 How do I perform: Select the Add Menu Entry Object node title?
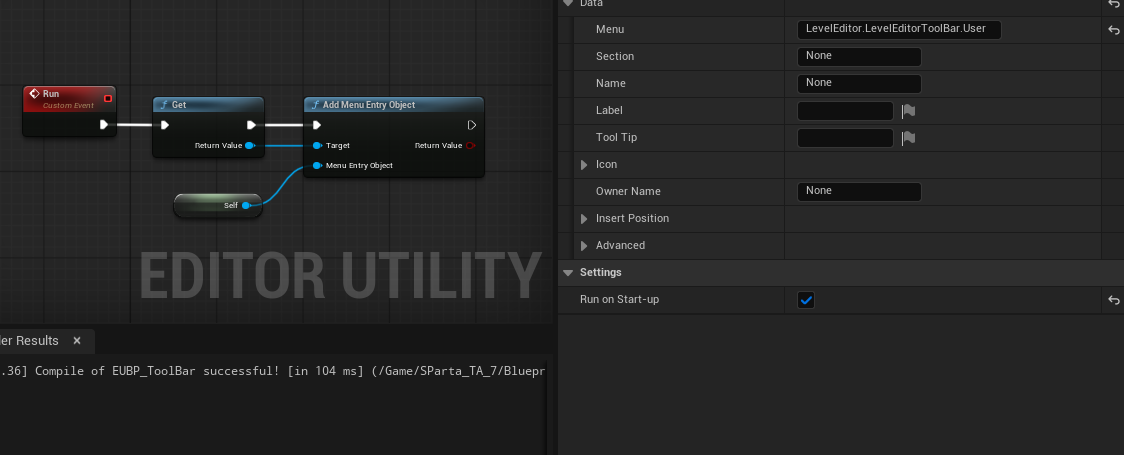(x=368, y=105)
